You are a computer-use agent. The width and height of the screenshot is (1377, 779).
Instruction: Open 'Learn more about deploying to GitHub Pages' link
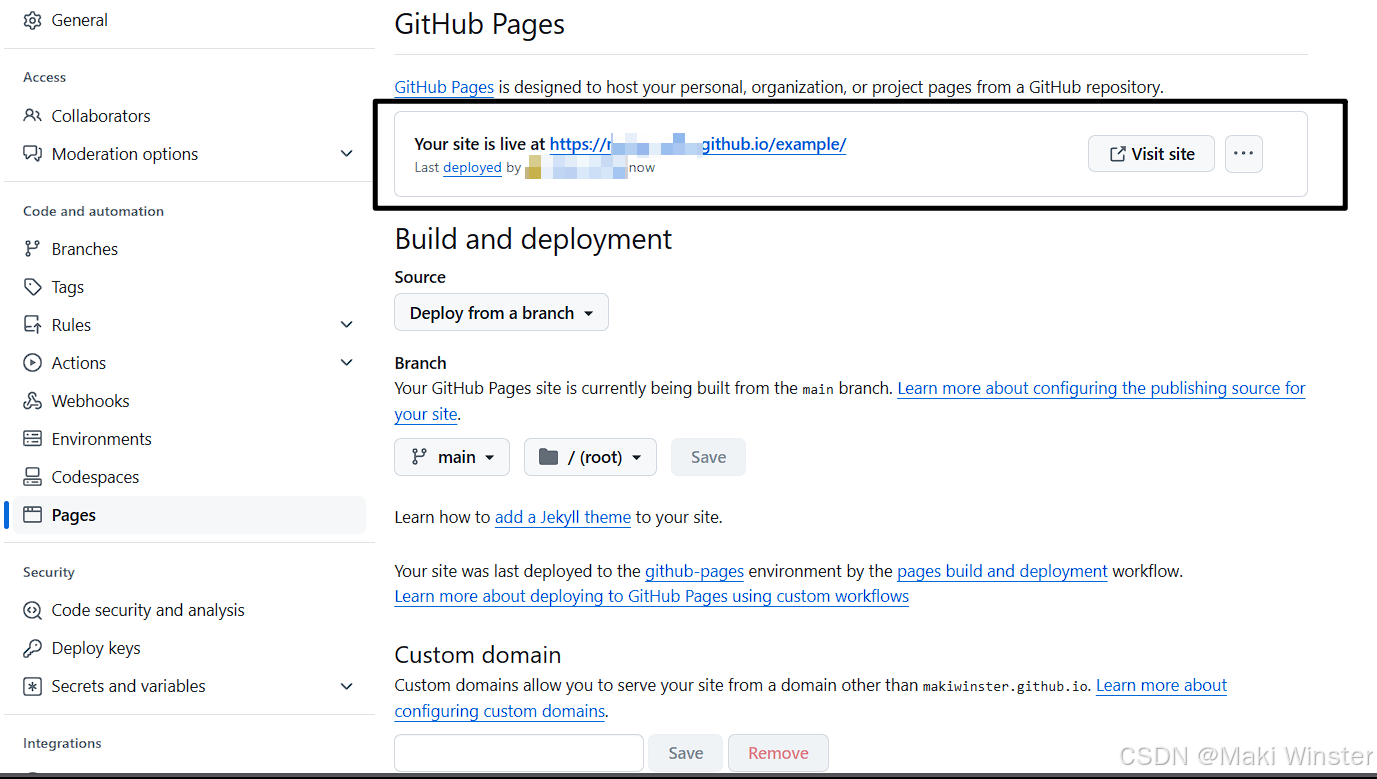point(652,596)
